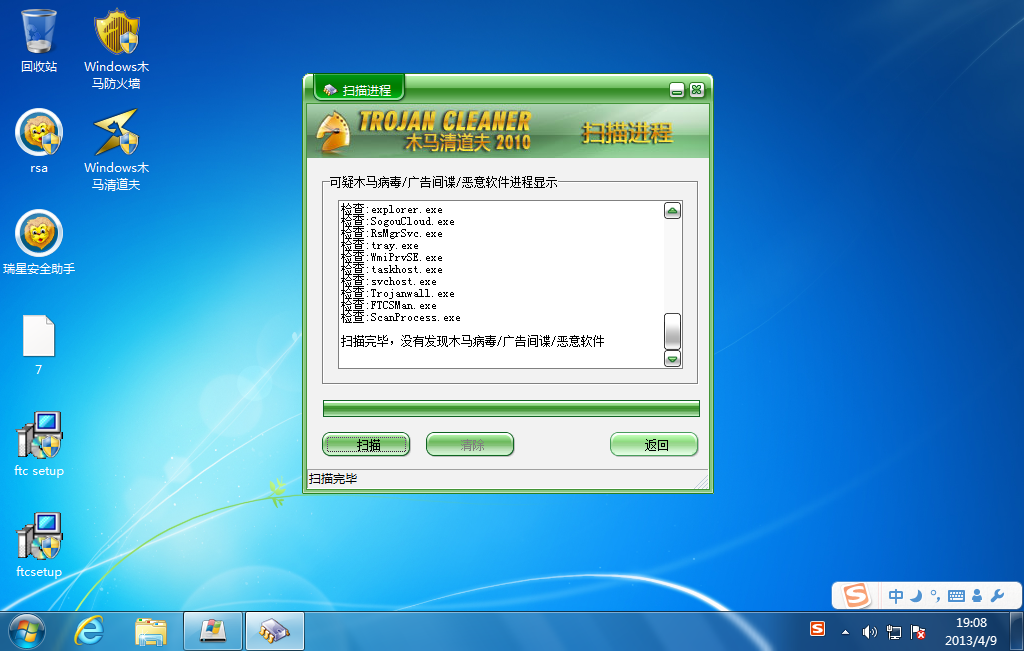Image resolution: width=1024 pixels, height=651 pixels.
Task: Click the '检查:svchost.exe' line
Action: 389,281
